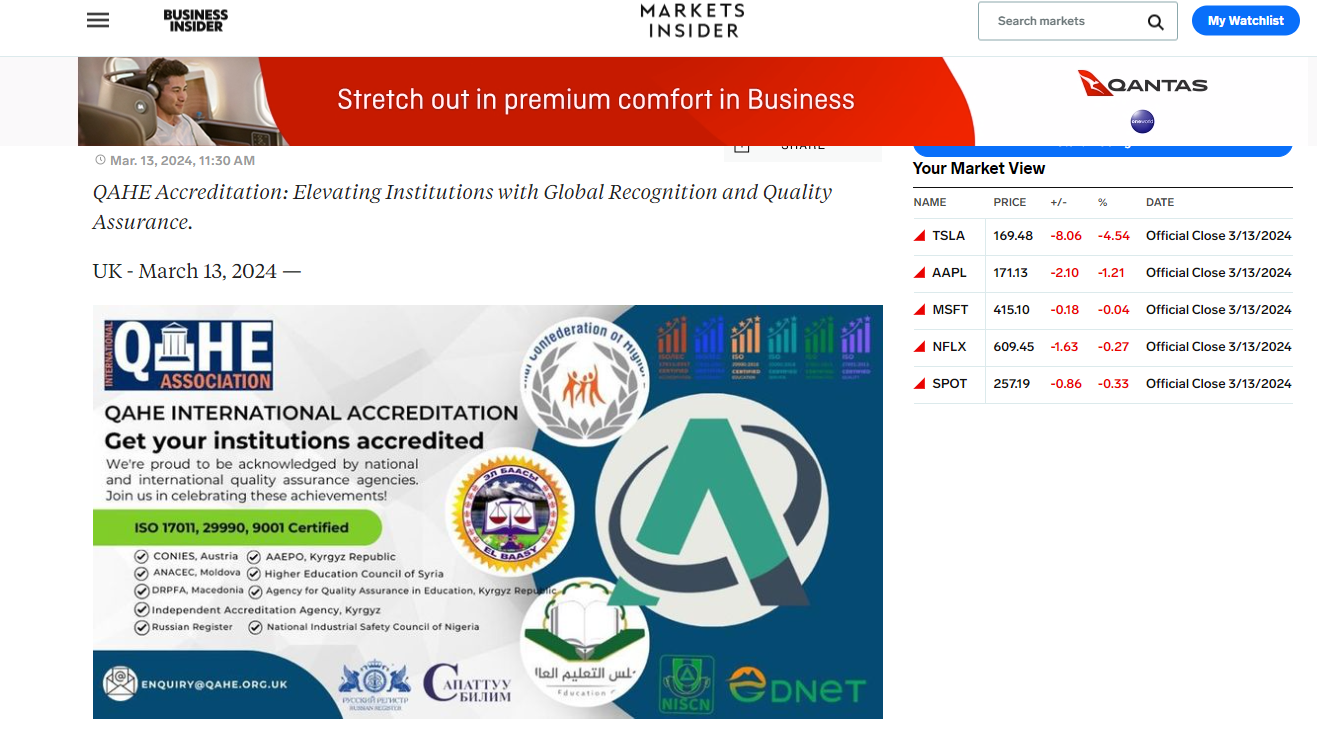
Task: Click the share icon above the article
Action: [x=742, y=147]
